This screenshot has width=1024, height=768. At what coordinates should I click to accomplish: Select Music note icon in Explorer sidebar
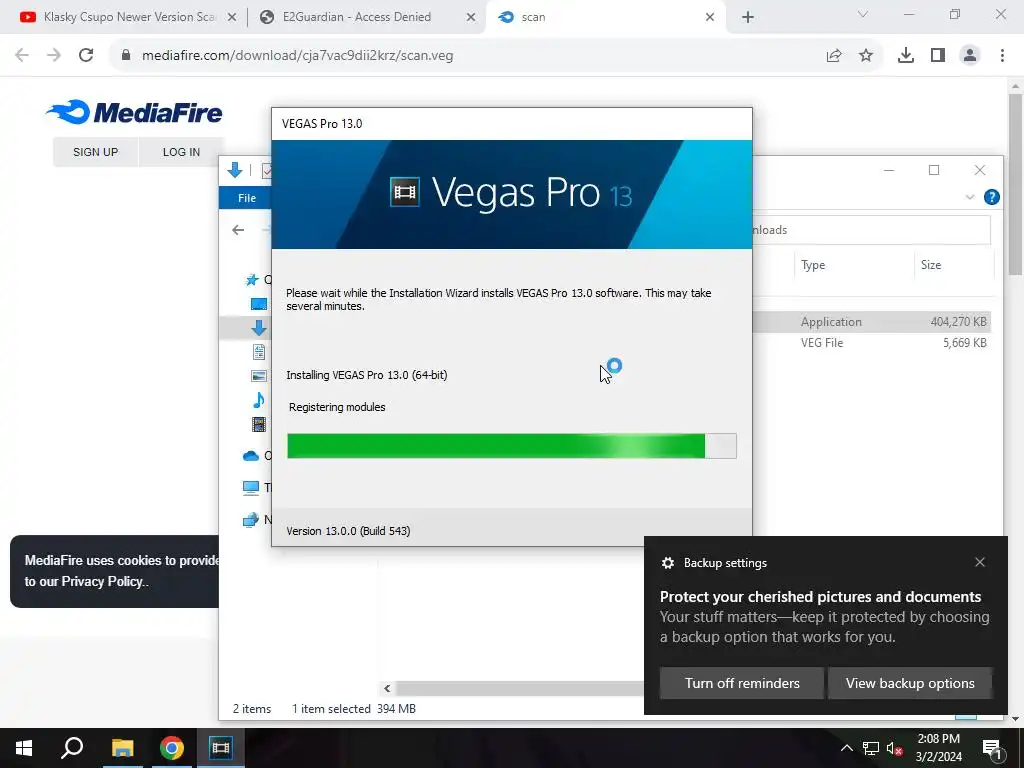coord(259,400)
